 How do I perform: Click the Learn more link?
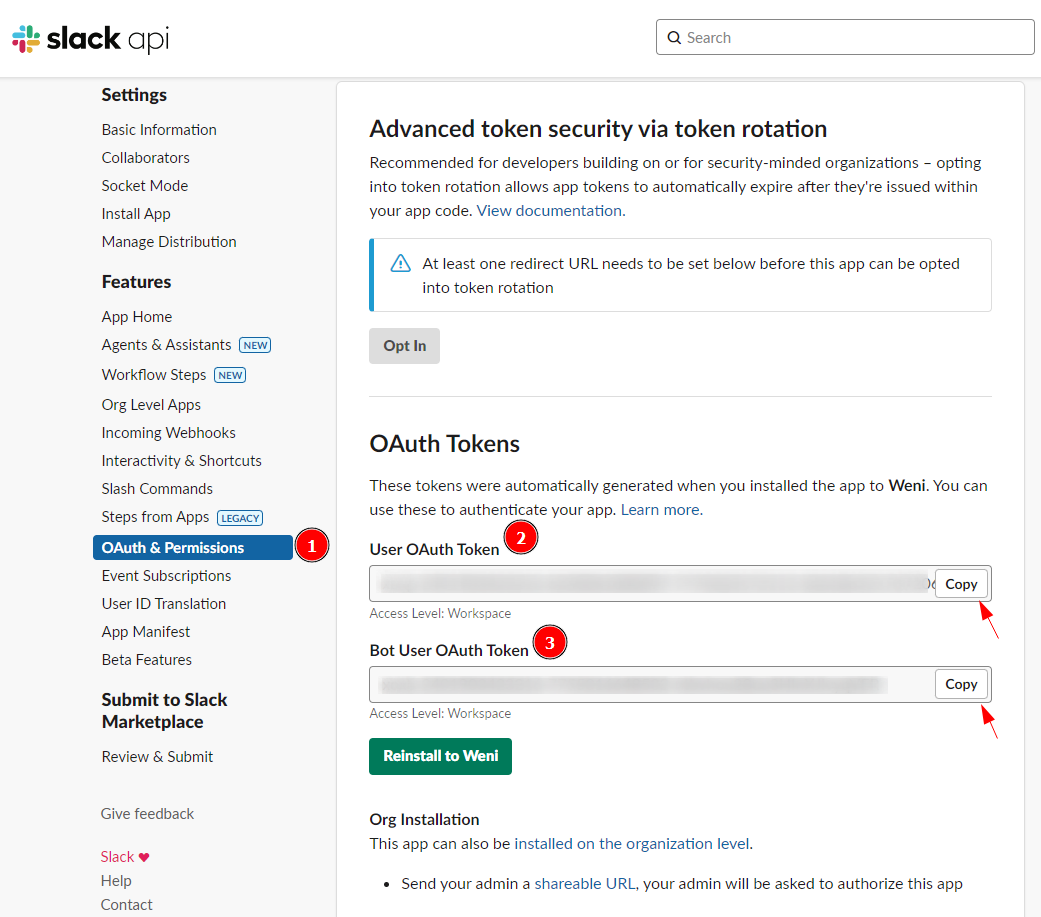[660, 510]
